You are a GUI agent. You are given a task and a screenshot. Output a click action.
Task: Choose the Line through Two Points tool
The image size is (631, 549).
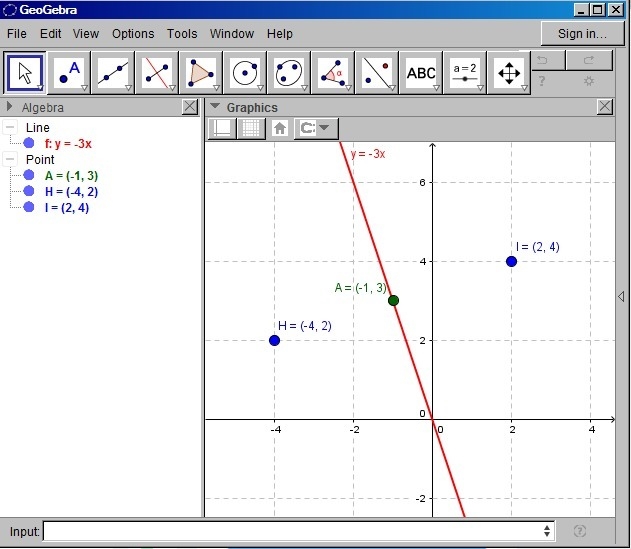click(113, 73)
